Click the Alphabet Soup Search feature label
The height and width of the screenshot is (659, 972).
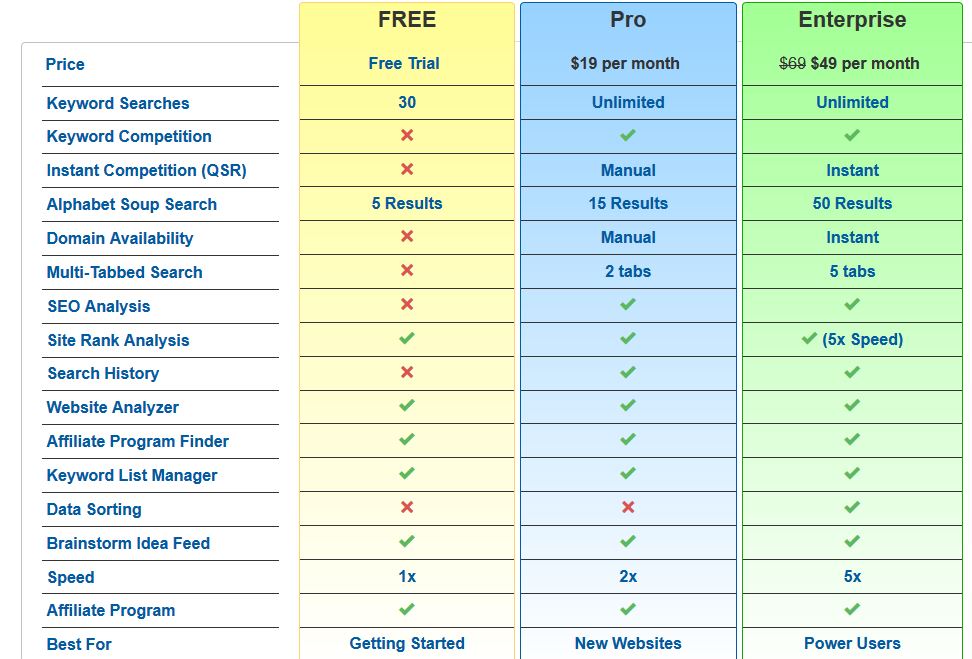tap(131, 205)
